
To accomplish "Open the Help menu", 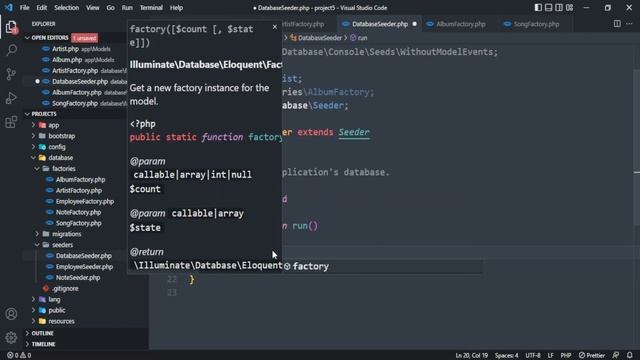I will 176,8.
